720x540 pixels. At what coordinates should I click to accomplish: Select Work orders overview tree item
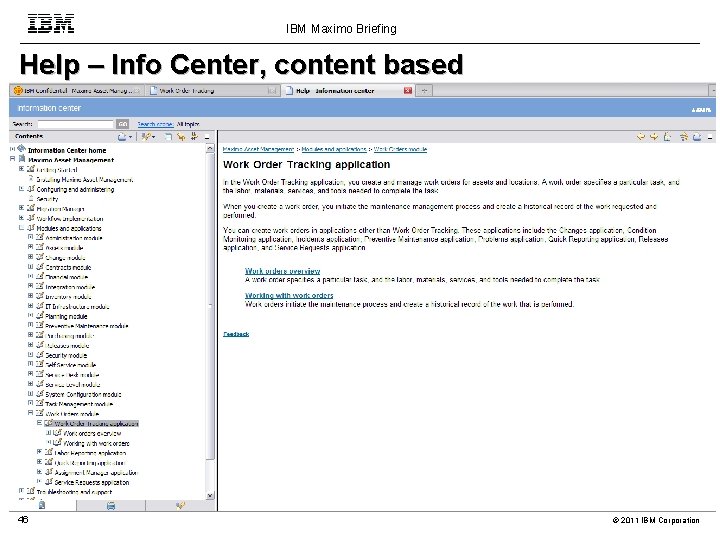coord(92,433)
